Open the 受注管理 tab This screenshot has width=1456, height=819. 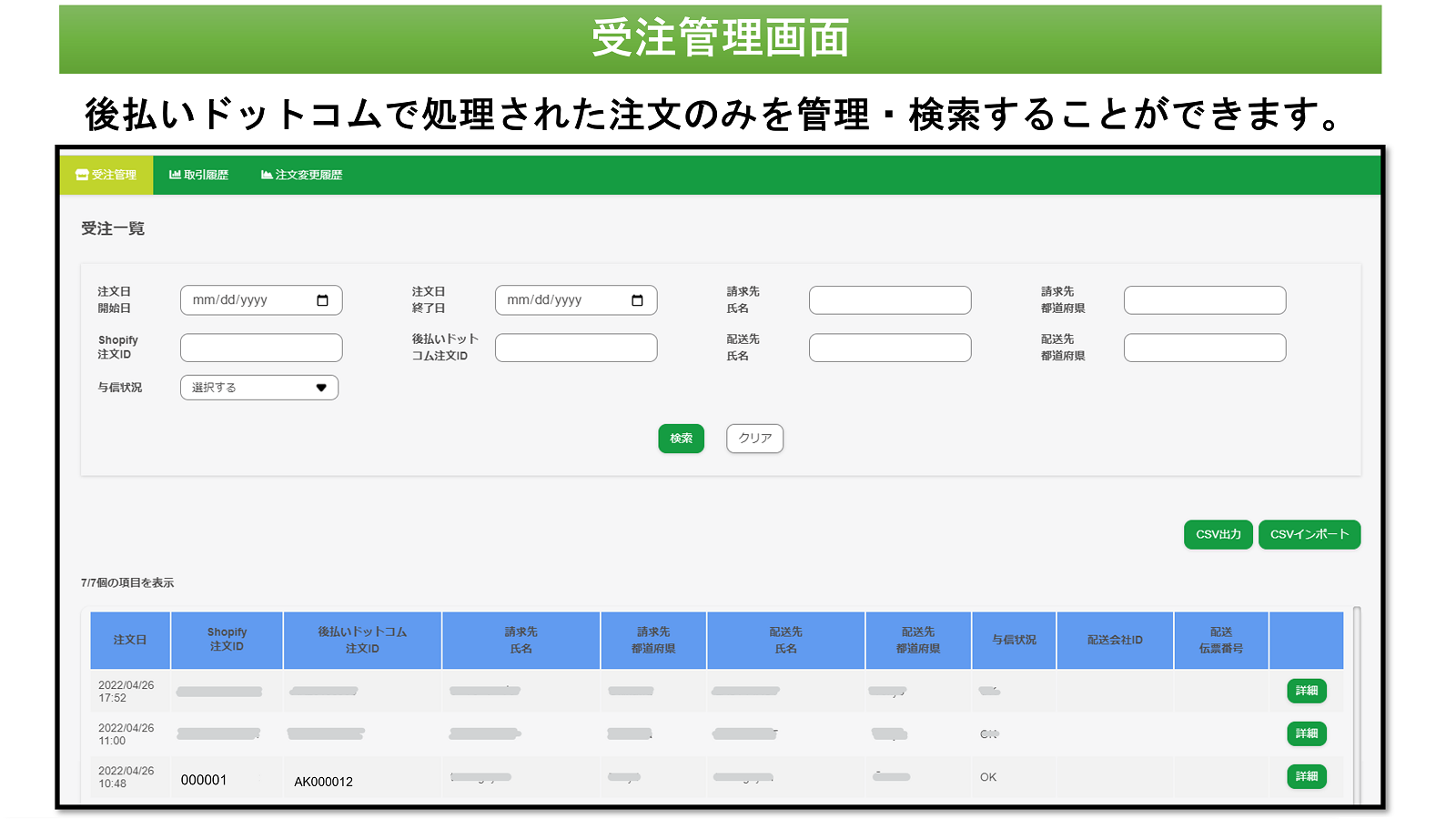pos(106,175)
